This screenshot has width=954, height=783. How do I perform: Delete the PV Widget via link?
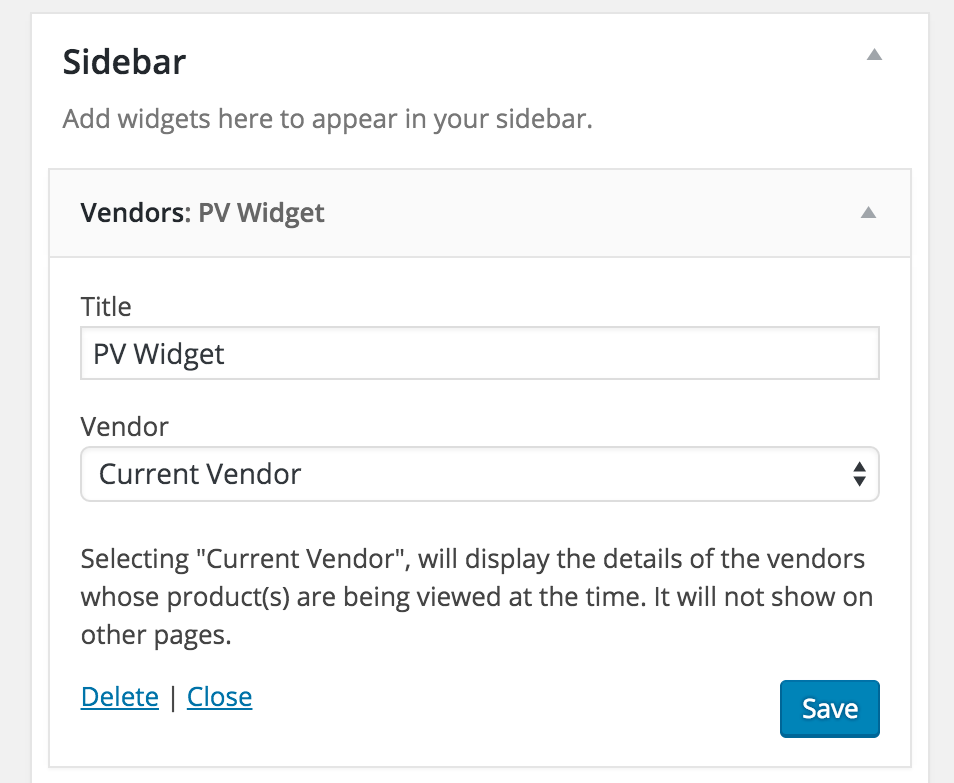click(120, 697)
